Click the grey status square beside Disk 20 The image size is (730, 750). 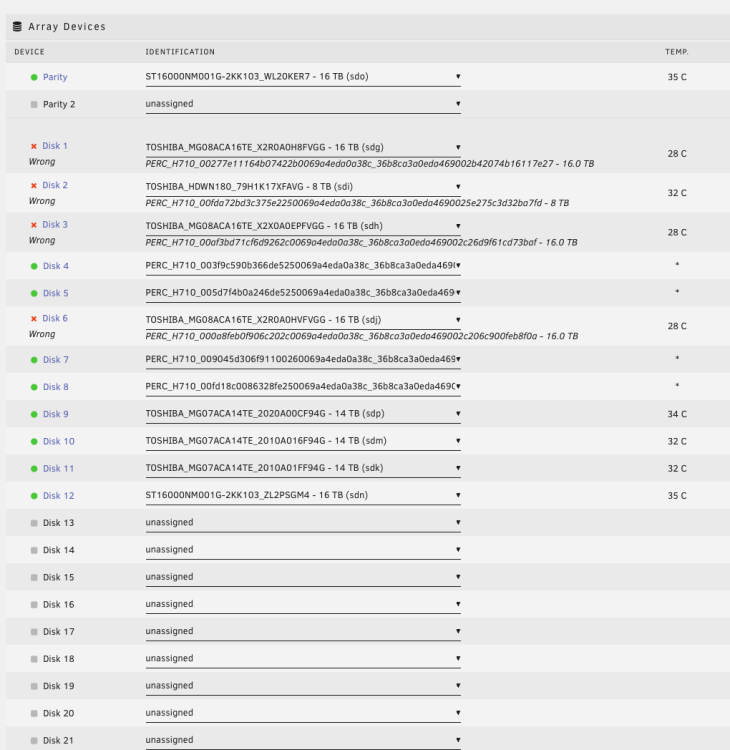[x=34, y=713]
